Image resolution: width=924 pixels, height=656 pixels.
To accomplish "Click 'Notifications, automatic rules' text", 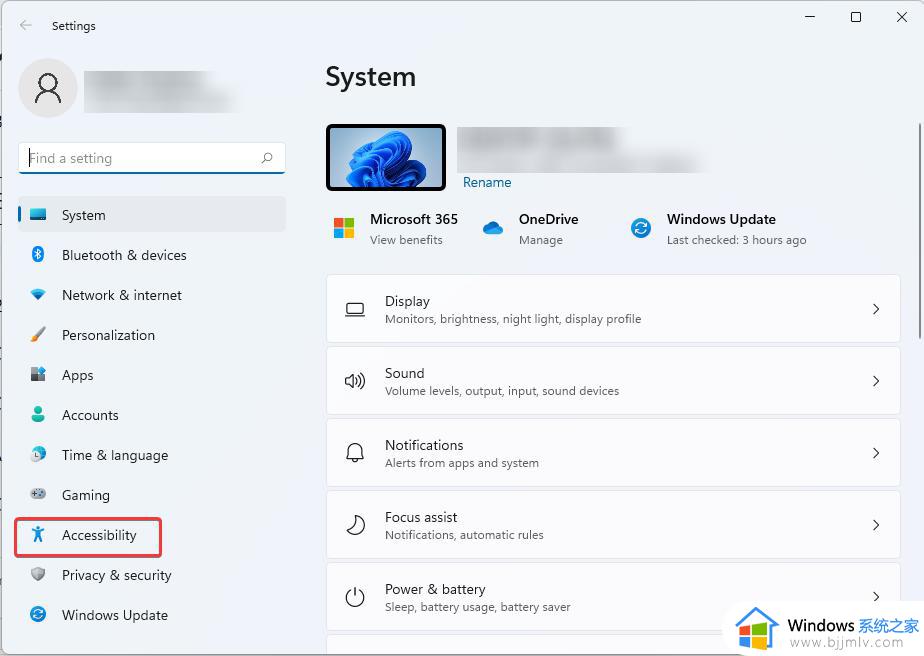I will pos(464,535).
